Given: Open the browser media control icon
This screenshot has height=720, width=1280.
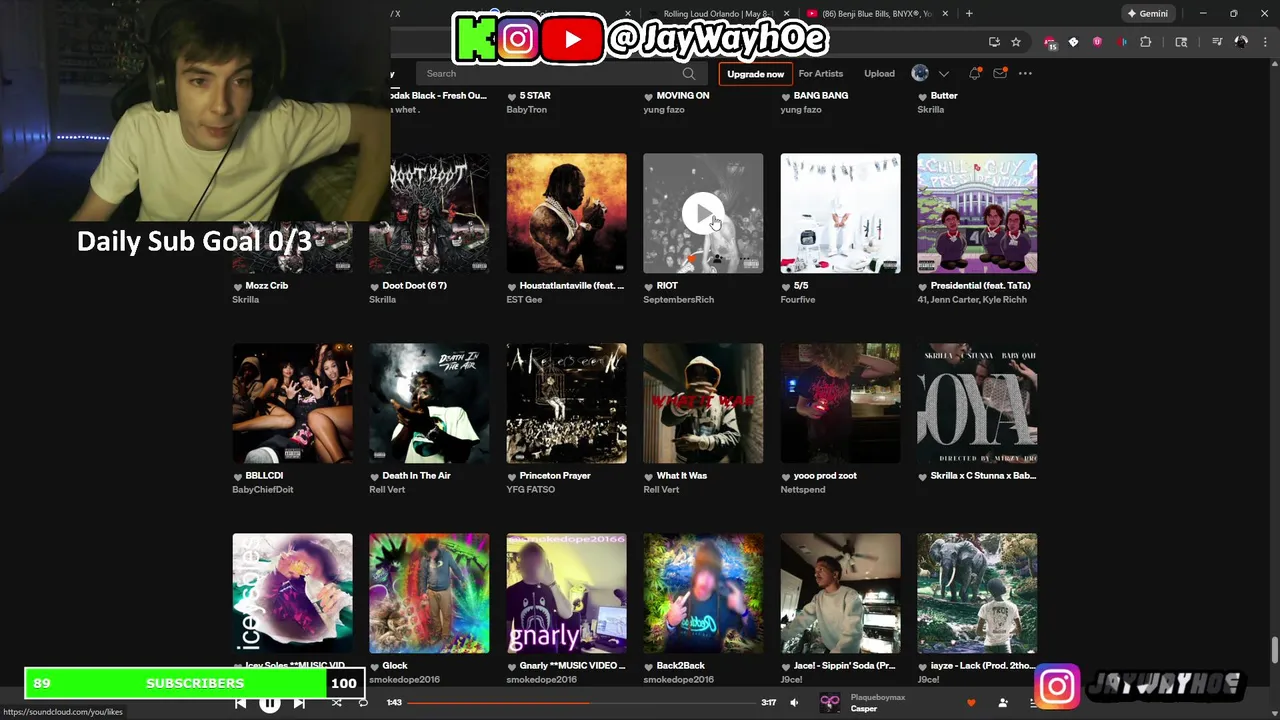Looking at the screenshot, I should (x=1217, y=42).
